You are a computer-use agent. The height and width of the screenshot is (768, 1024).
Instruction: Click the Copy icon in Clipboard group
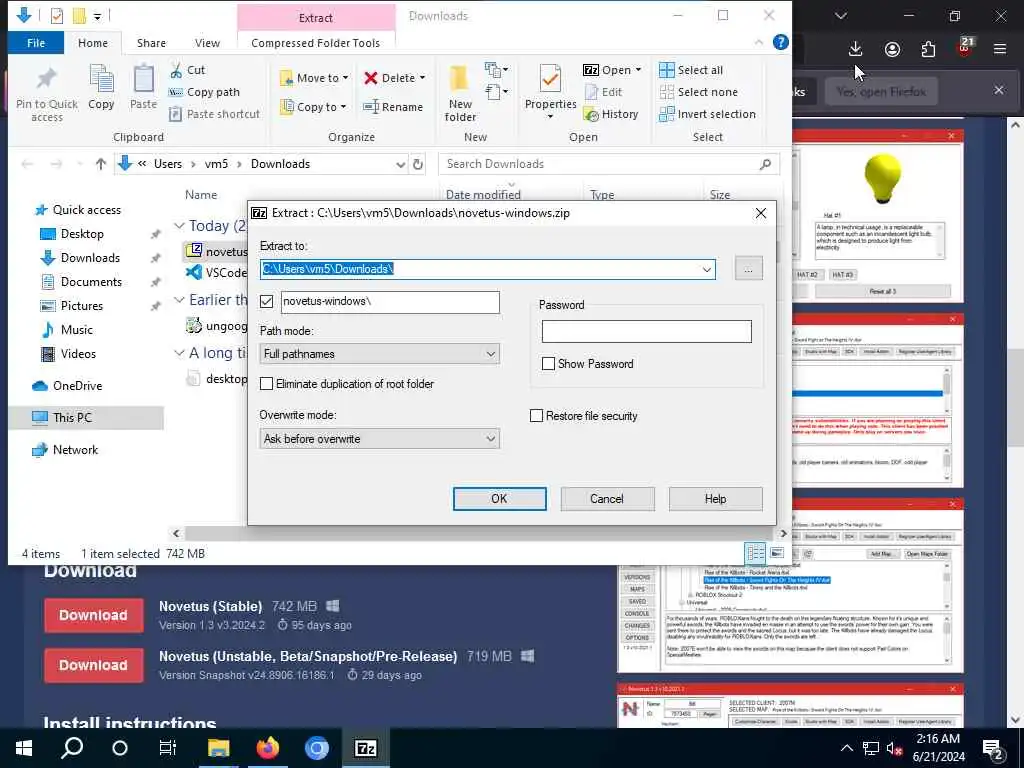pos(101,86)
